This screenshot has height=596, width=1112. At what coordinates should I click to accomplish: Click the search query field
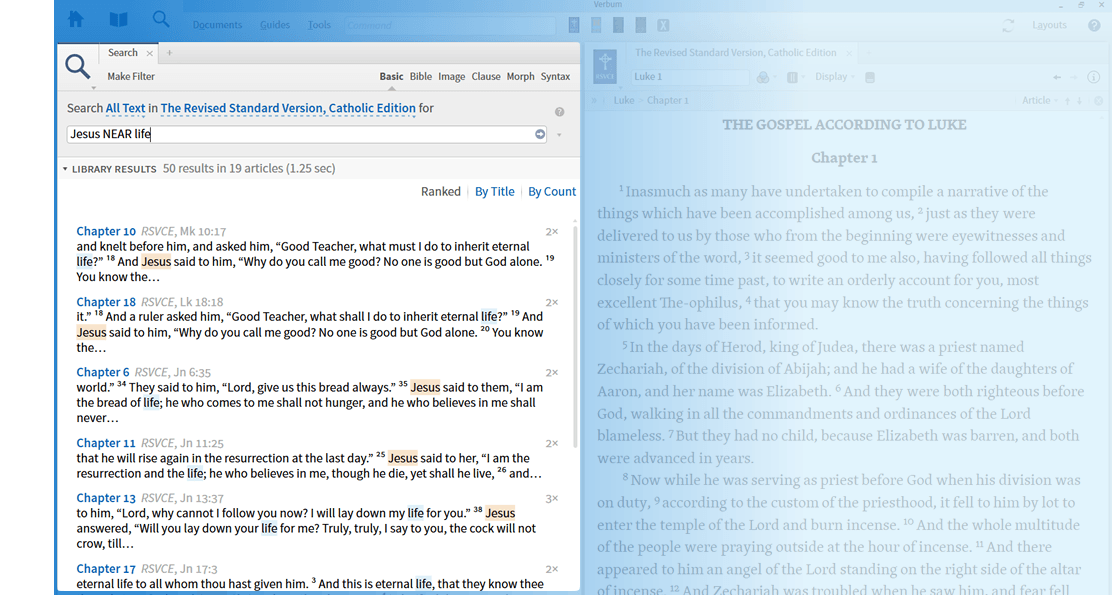[306, 134]
